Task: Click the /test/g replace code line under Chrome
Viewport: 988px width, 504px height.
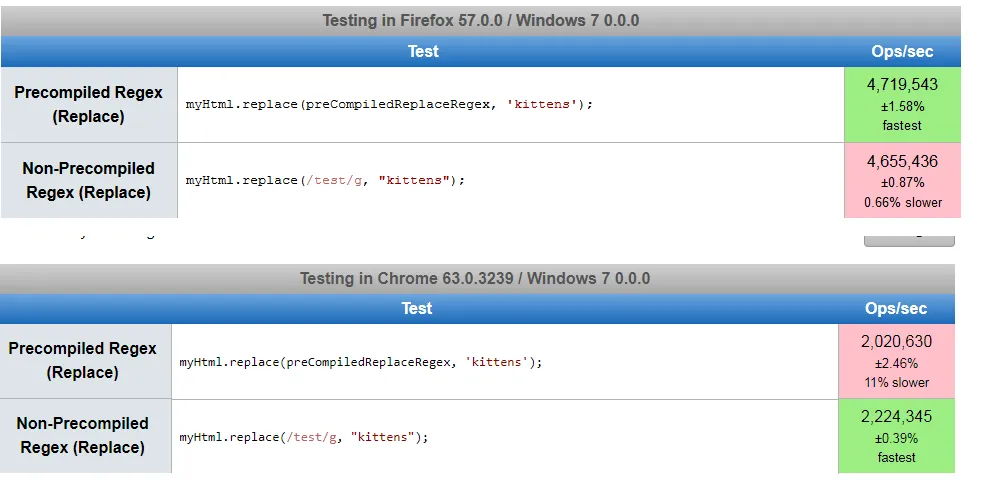Action: tap(304, 437)
